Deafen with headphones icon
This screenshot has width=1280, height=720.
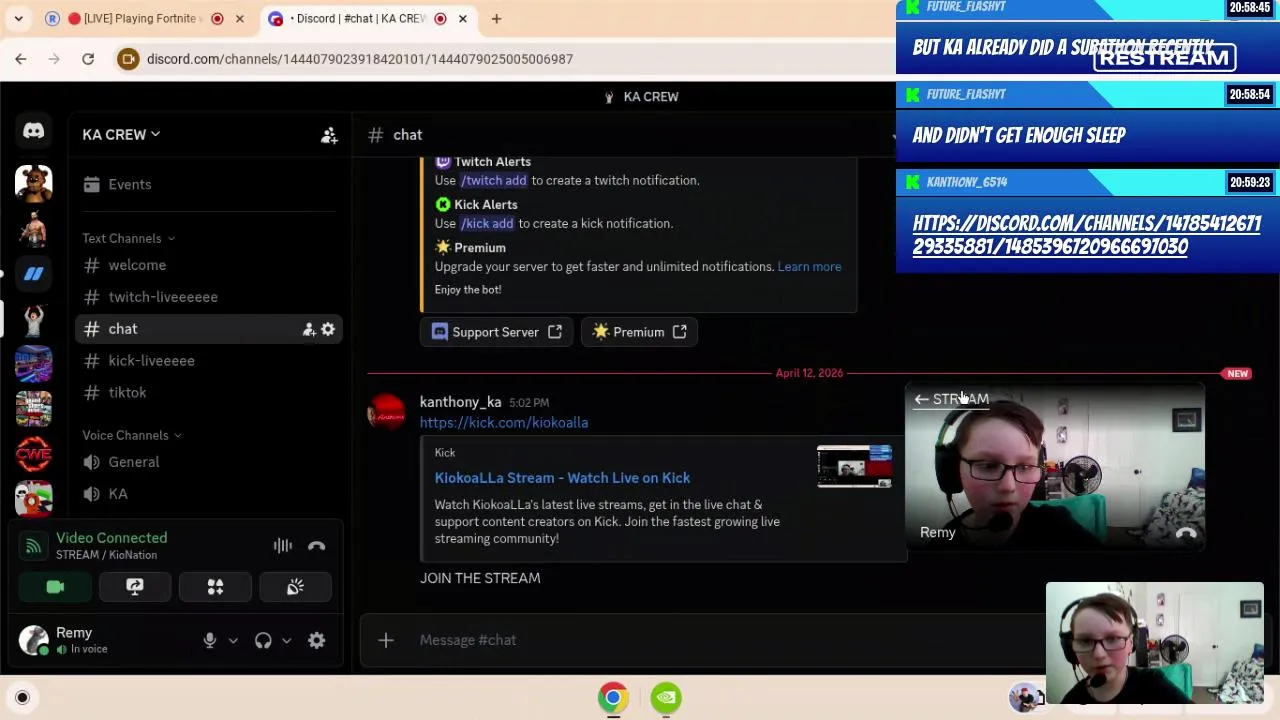point(263,641)
